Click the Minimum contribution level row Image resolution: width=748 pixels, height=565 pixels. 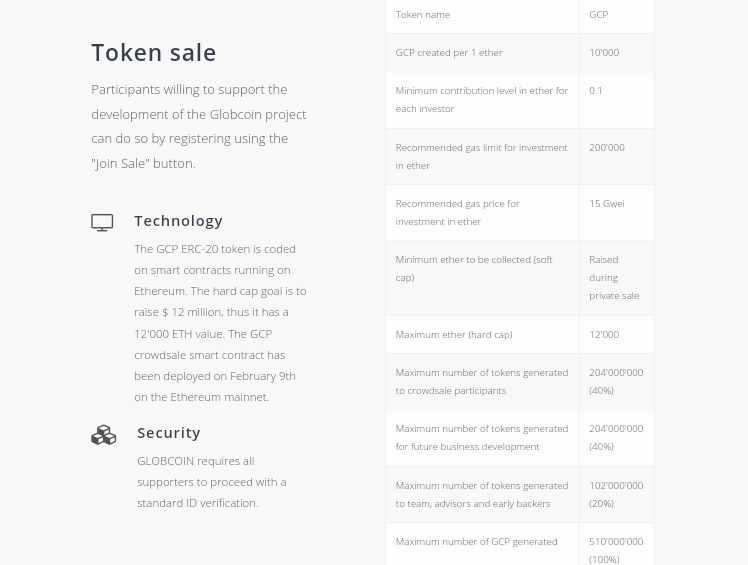coord(519,100)
